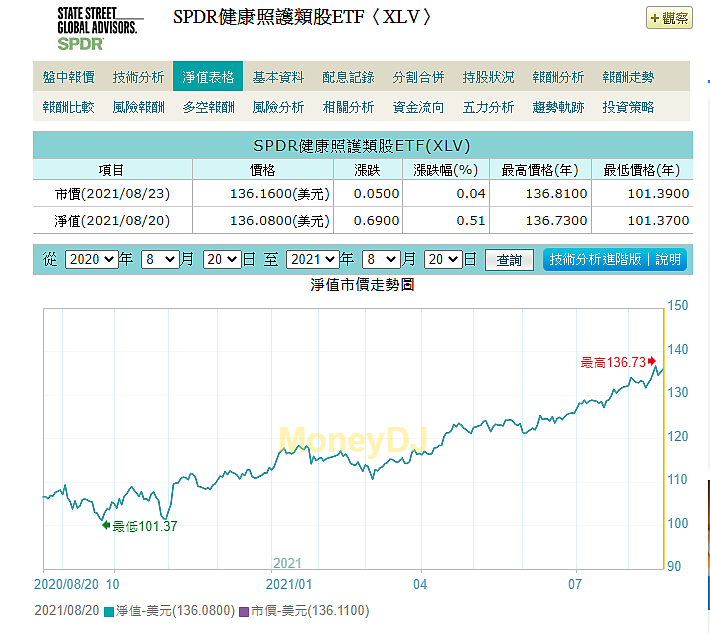Open the 持股狀況 tab
The height and width of the screenshot is (633, 710).
point(488,77)
